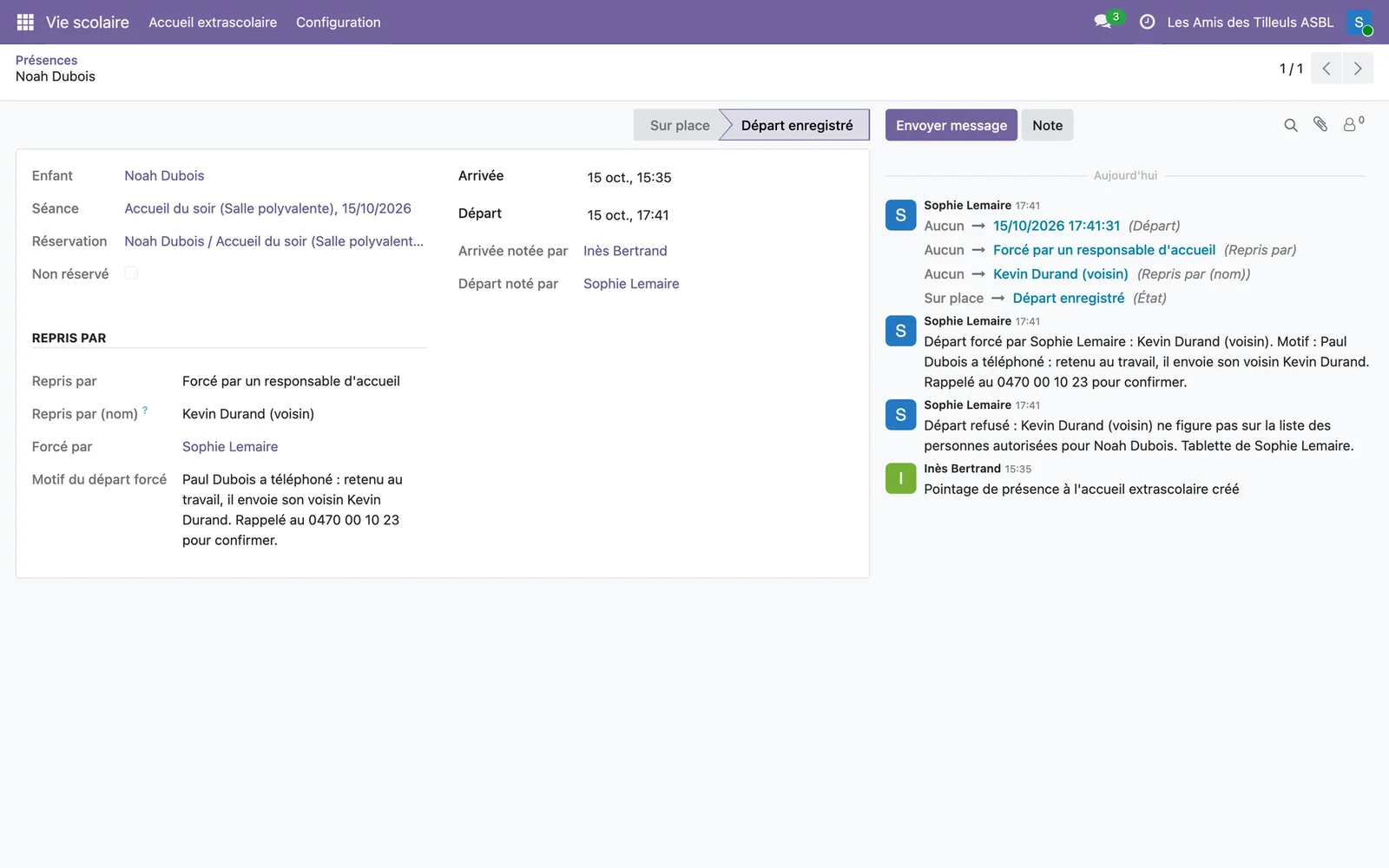Open the Accueil du soir séance link
The height and width of the screenshot is (868, 1389).
267,208
